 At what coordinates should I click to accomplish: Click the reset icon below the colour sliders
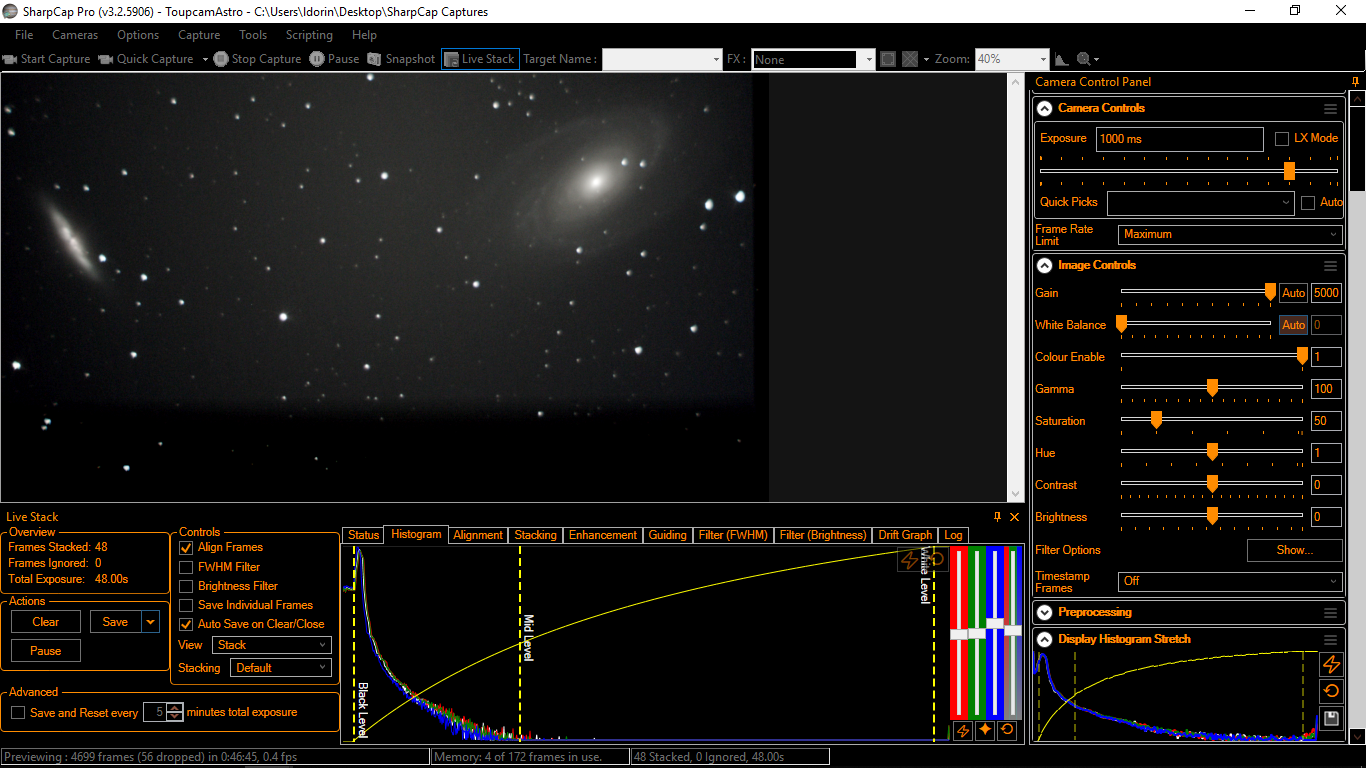[1007, 730]
